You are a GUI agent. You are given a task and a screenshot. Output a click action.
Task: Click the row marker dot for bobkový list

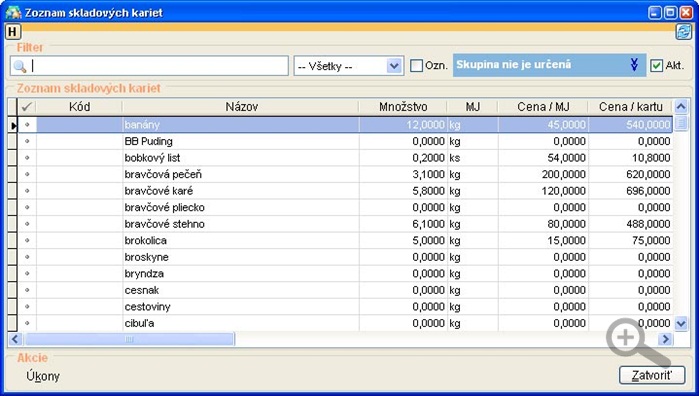(27, 157)
